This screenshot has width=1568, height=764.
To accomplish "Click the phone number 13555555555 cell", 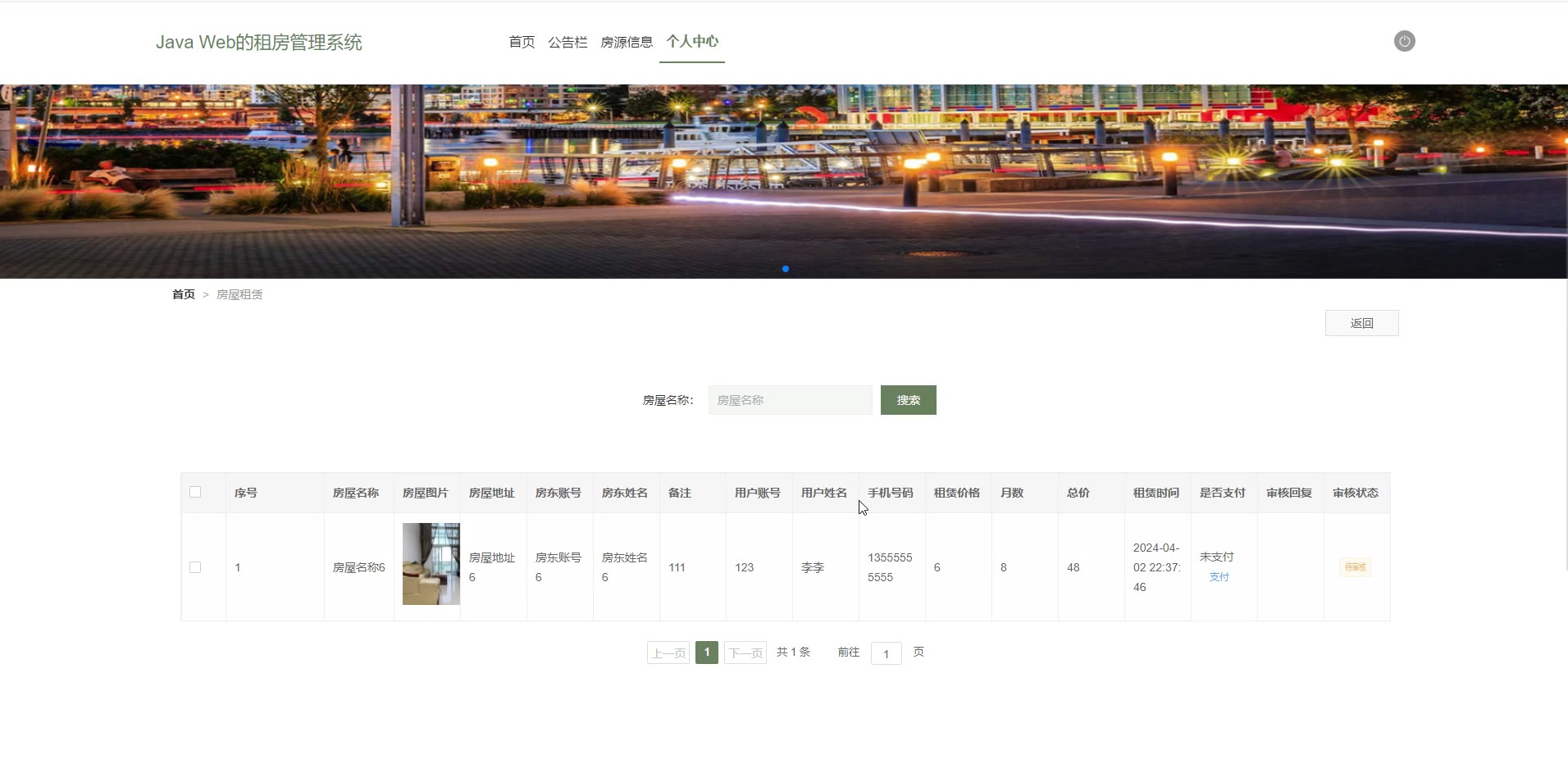I will click(x=891, y=567).
